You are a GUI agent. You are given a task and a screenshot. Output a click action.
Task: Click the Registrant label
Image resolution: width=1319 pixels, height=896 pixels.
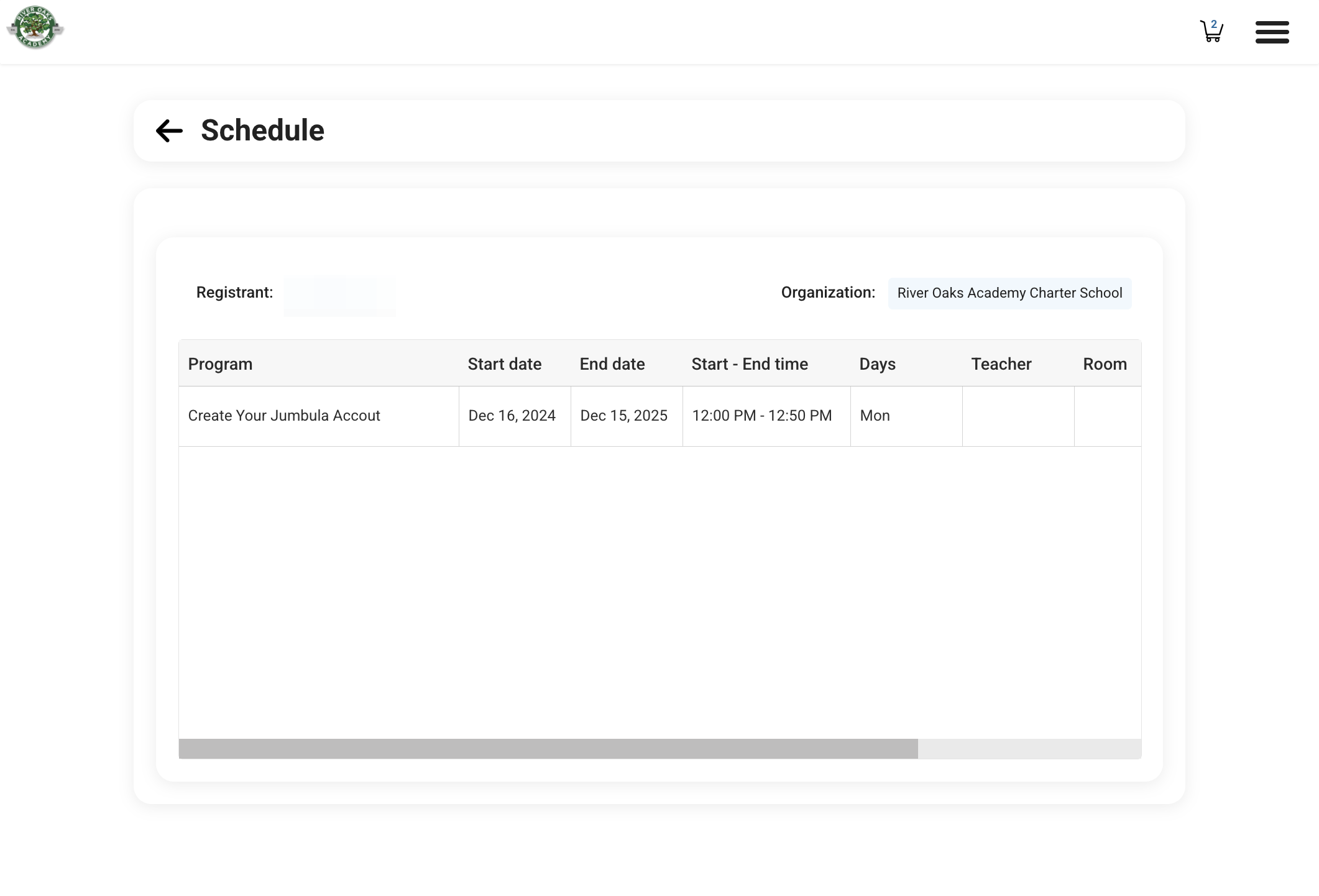click(234, 293)
